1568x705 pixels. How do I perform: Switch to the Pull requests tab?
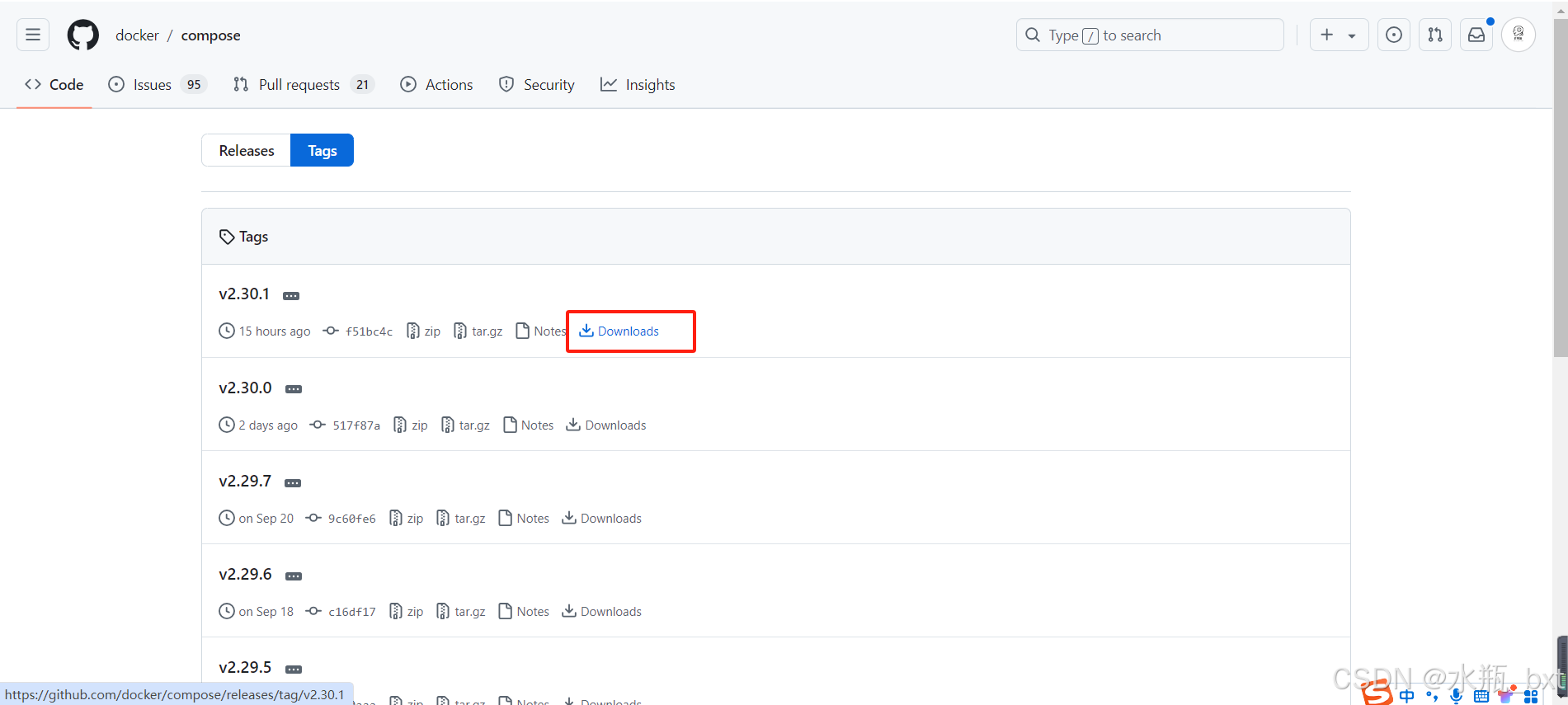pos(304,84)
